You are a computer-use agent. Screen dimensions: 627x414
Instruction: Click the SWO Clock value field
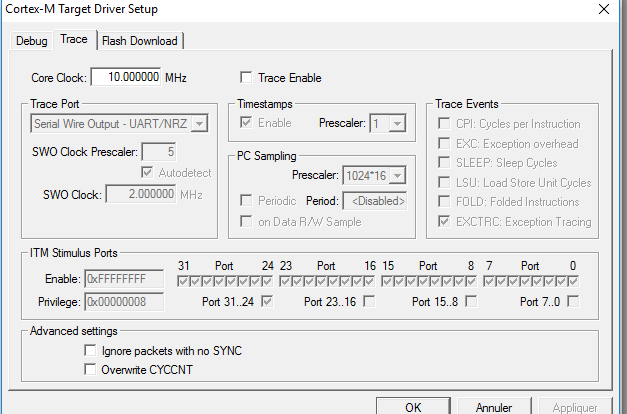tap(141, 194)
